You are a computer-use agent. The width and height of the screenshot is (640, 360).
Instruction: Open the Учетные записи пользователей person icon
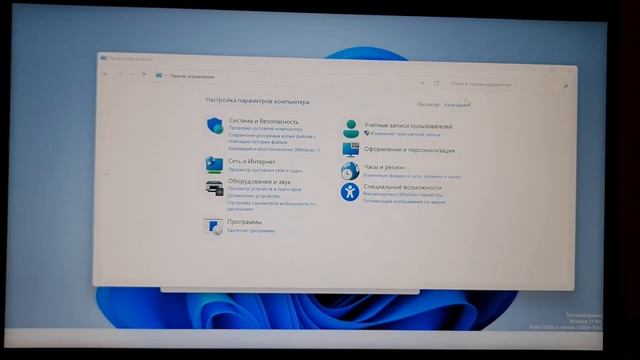(351, 129)
